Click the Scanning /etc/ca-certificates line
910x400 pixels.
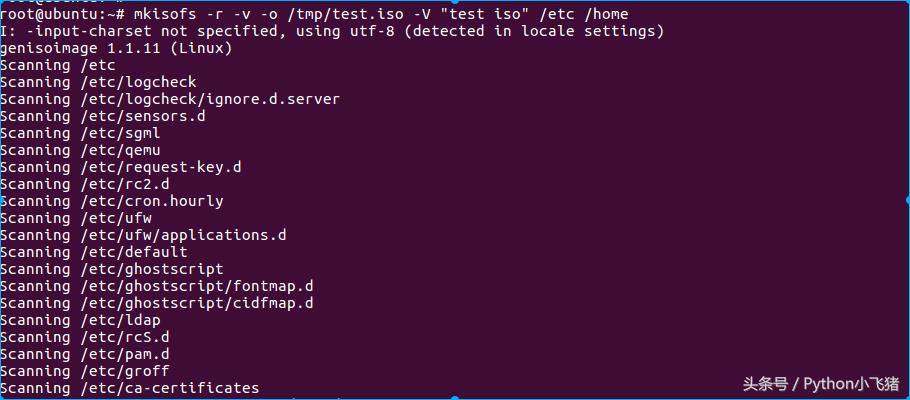coord(130,388)
